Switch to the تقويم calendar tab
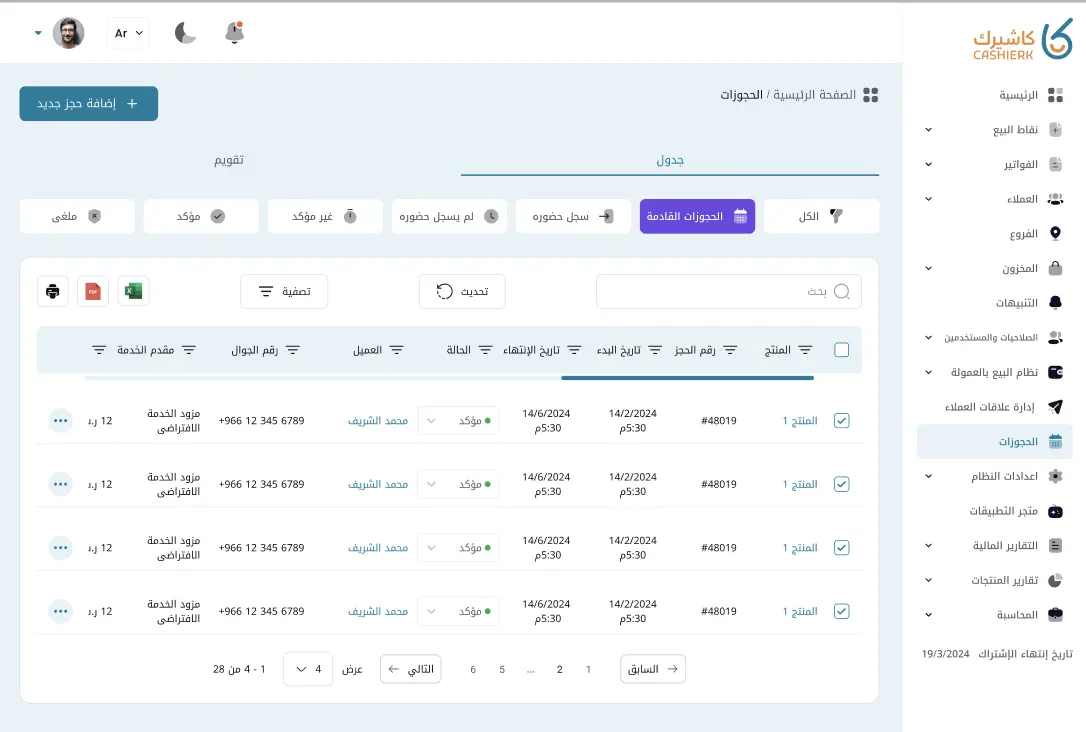The image size is (1086, 732). pos(230,160)
